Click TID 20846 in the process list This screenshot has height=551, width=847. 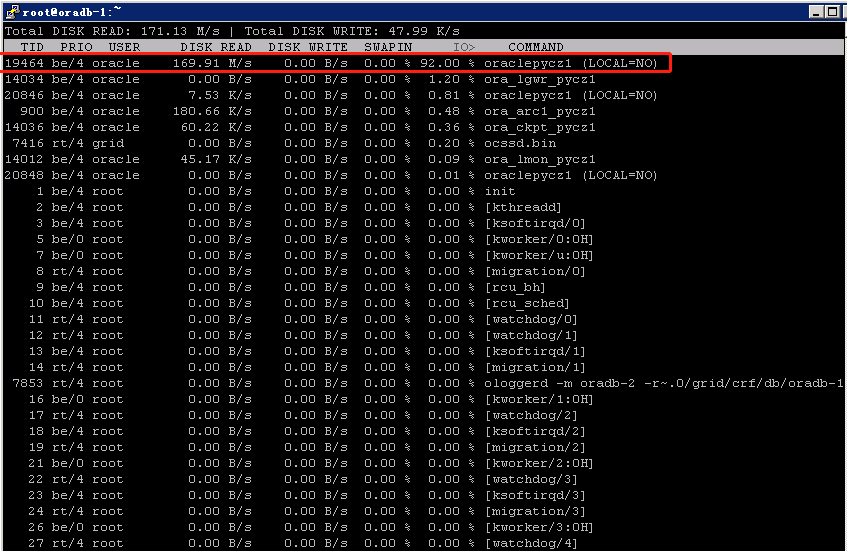(24, 95)
